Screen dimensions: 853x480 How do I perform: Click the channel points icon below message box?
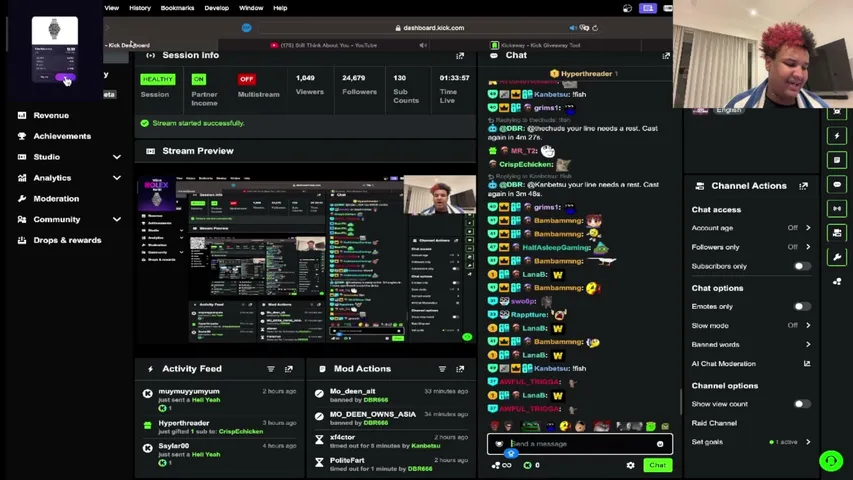[x=501, y=465]
